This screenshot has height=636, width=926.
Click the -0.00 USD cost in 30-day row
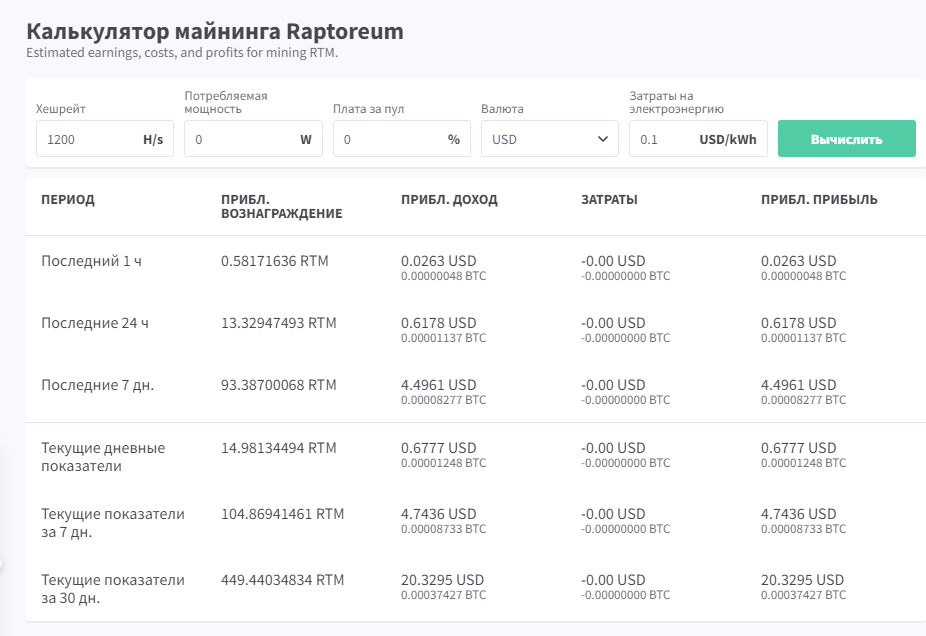[613, 580]
